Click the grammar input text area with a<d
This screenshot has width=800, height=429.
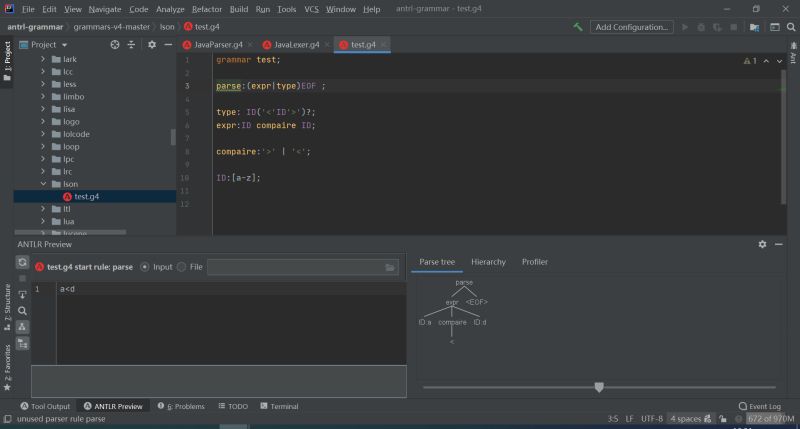tap(232, 323)
